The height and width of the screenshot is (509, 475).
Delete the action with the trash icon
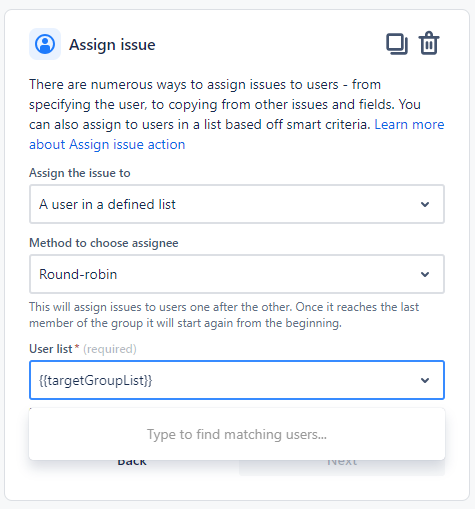(429, 43)
